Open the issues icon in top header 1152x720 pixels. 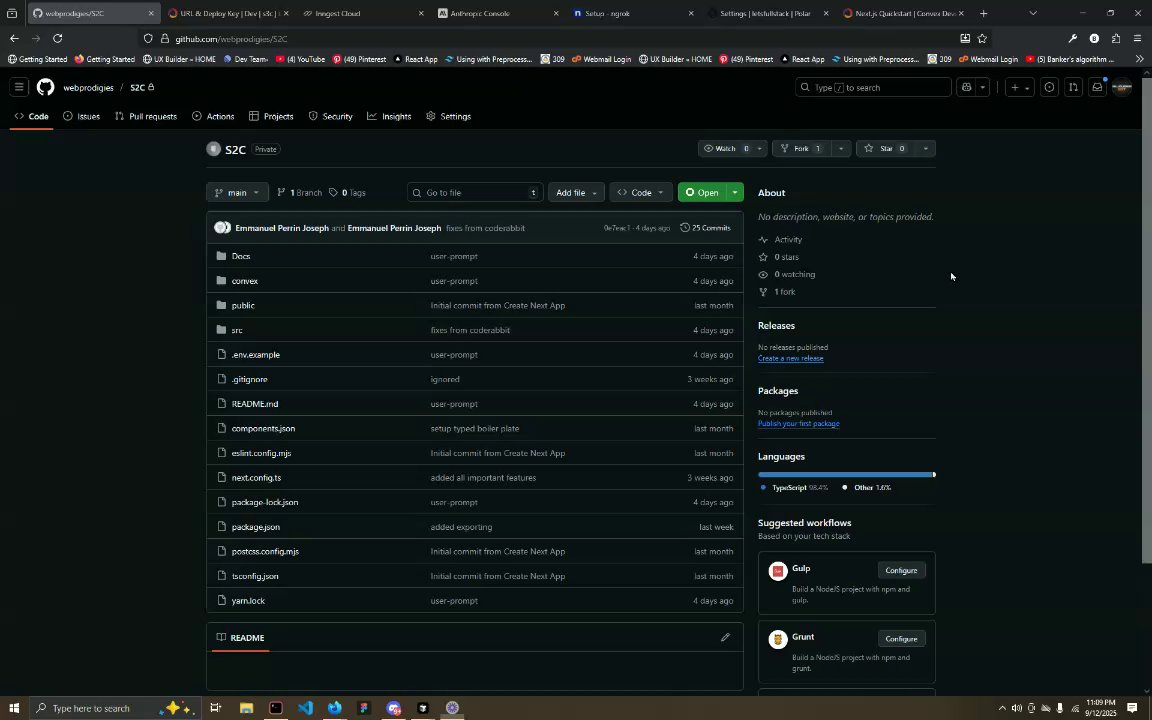[x=1049, y=87]
